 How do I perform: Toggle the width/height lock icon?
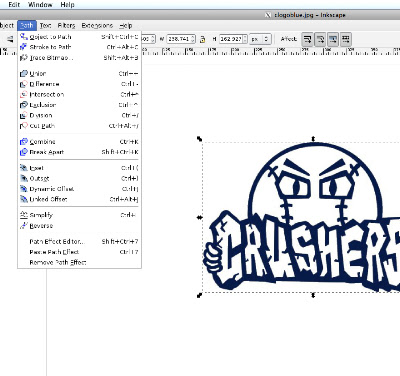click(x=202, y=39)
